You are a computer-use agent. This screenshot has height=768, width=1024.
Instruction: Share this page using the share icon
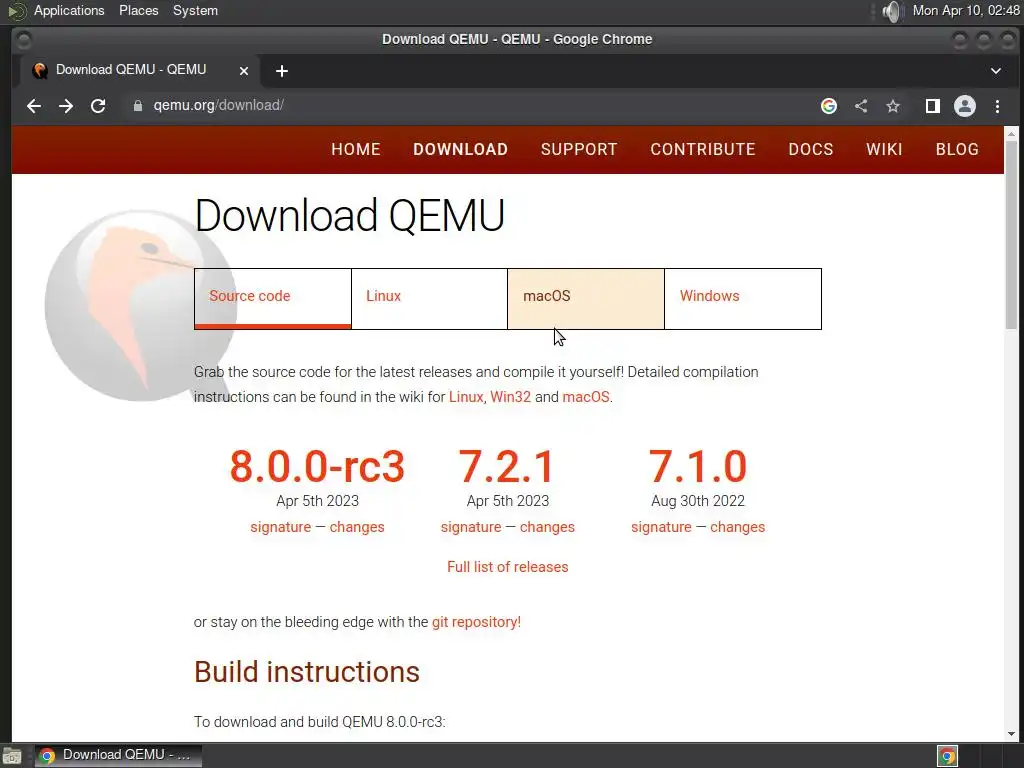pyautogui.click(x=861, y=106)
